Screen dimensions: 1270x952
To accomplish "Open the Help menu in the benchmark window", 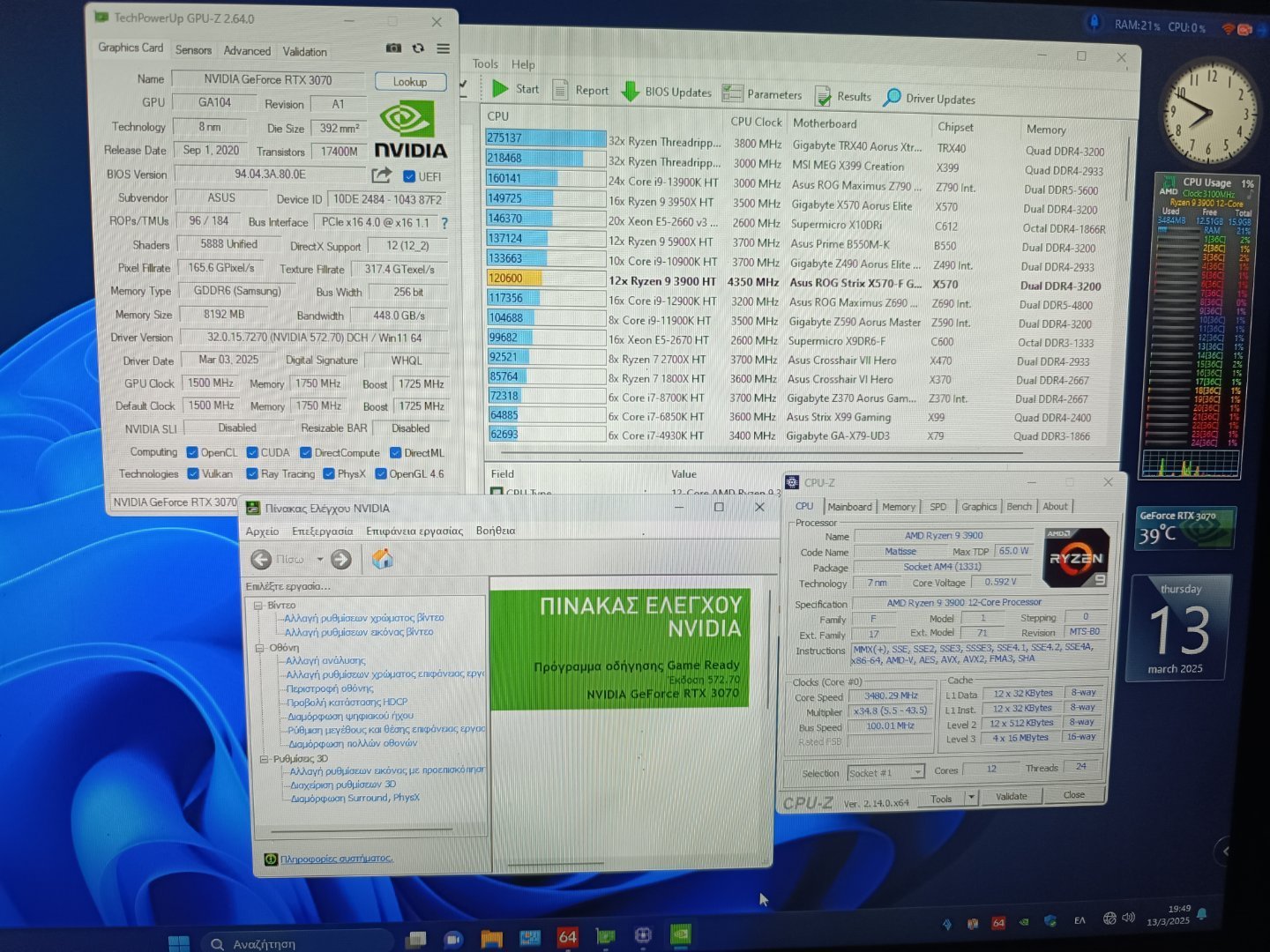I will click(x=523, y=64).
